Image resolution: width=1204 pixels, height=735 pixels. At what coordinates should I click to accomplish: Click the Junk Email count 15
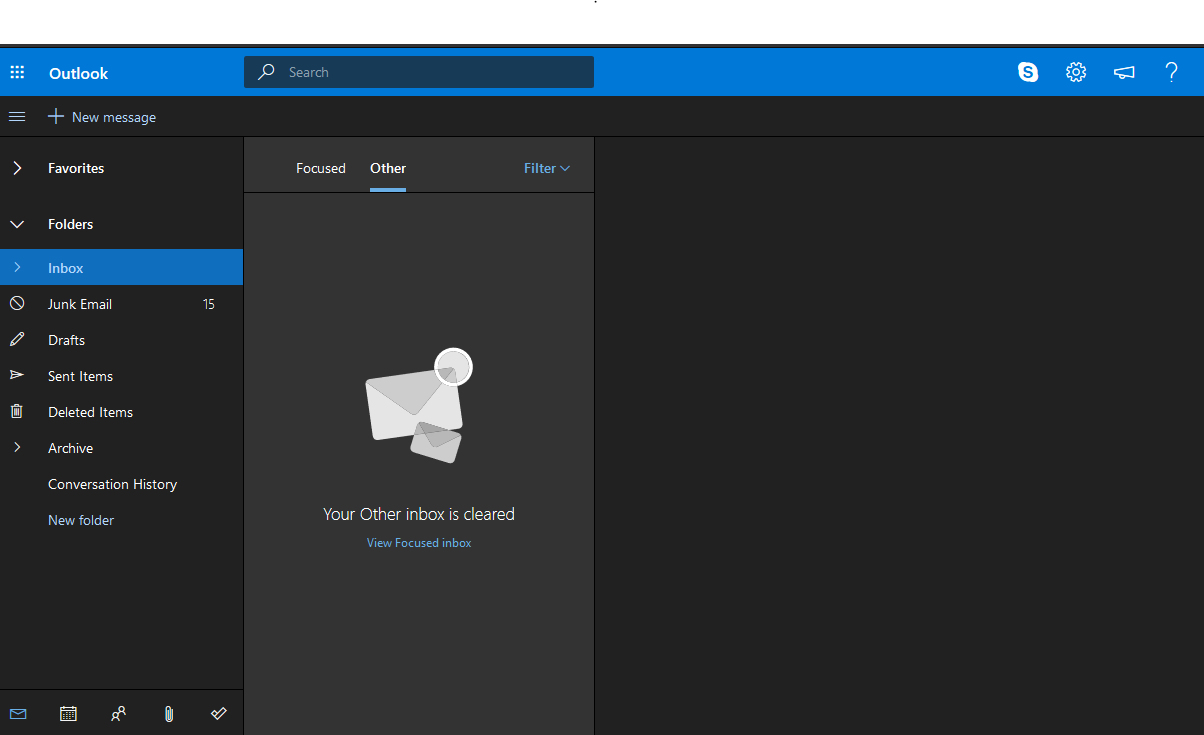tap(208, 304)
